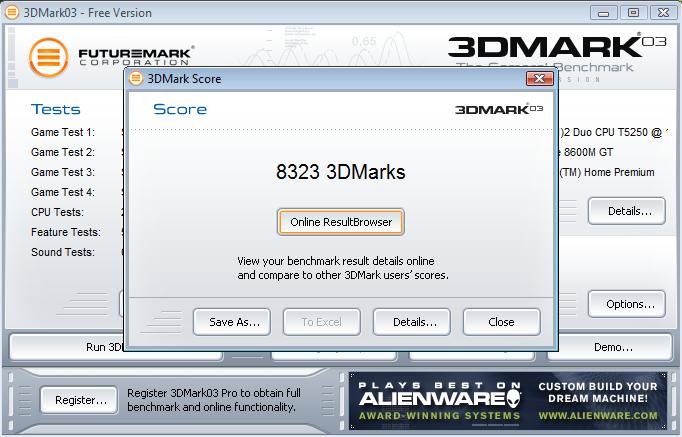Click the Run 3DMark button
The width and height of the screenshot is (682, 437).
(x=67, y=347)
